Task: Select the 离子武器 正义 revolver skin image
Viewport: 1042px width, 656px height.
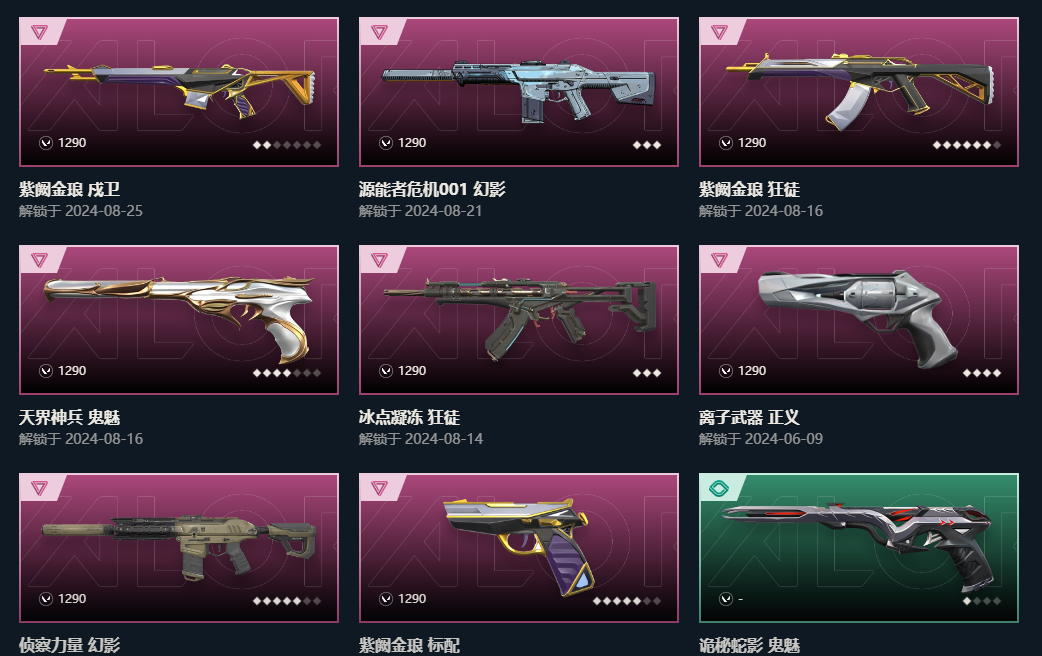Action: pos(859,320)
